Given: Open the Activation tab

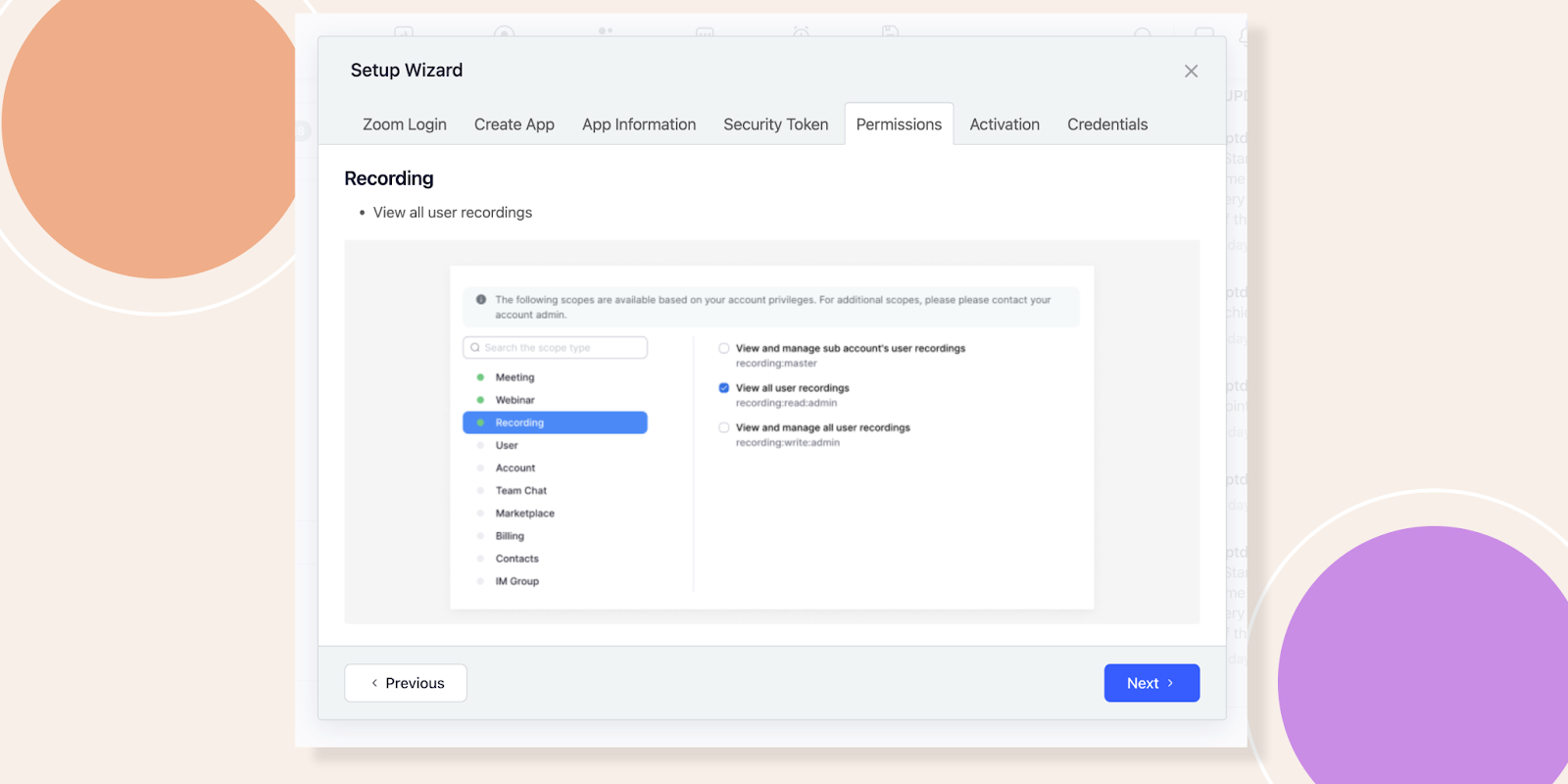Looking at the screenshot, I should tap(1004, 124).
